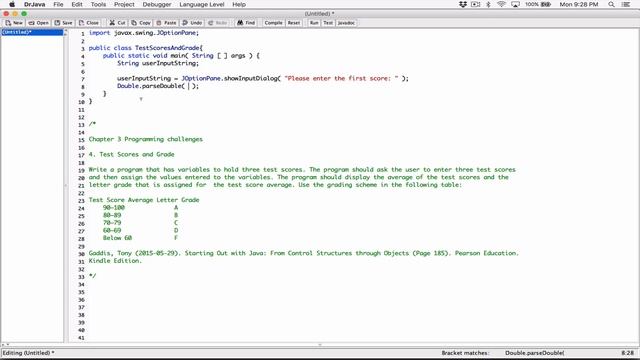Click the 'String userInputString;' declaration line
Screen dimensions: 640x360
click(x=158, y=63)
